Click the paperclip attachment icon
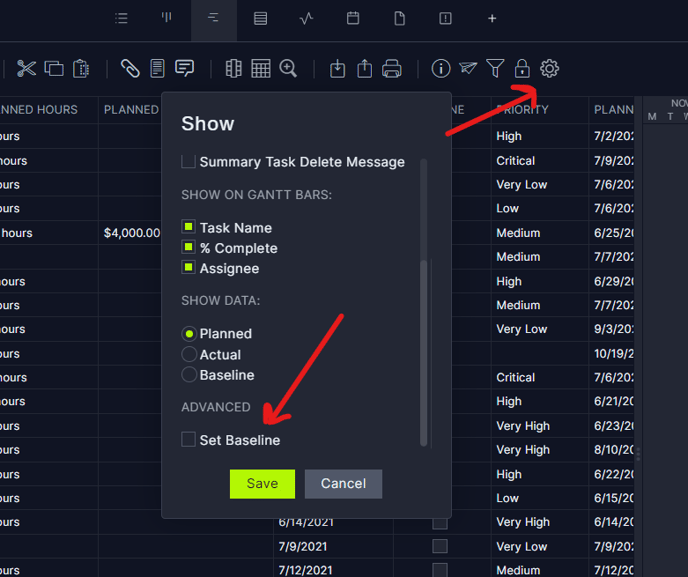The width and height of the screenshot is (688, 577). click(x=130, y=68)
